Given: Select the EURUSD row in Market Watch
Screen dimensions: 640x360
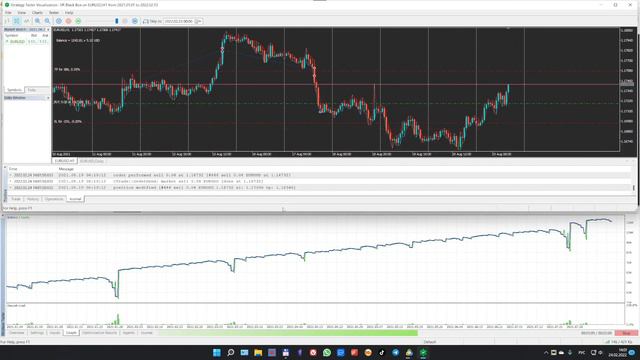Looking at the screenshot, I should 27,41.
